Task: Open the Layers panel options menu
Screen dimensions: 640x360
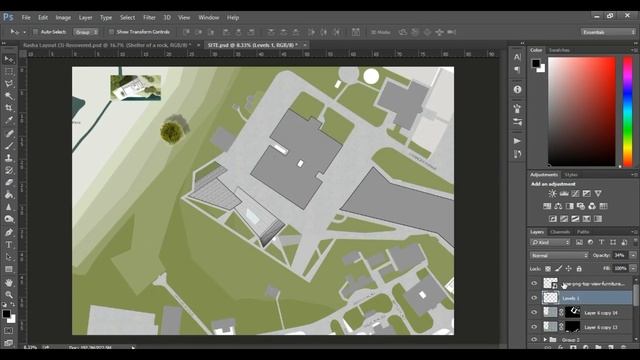Action: tap(634, 232)
